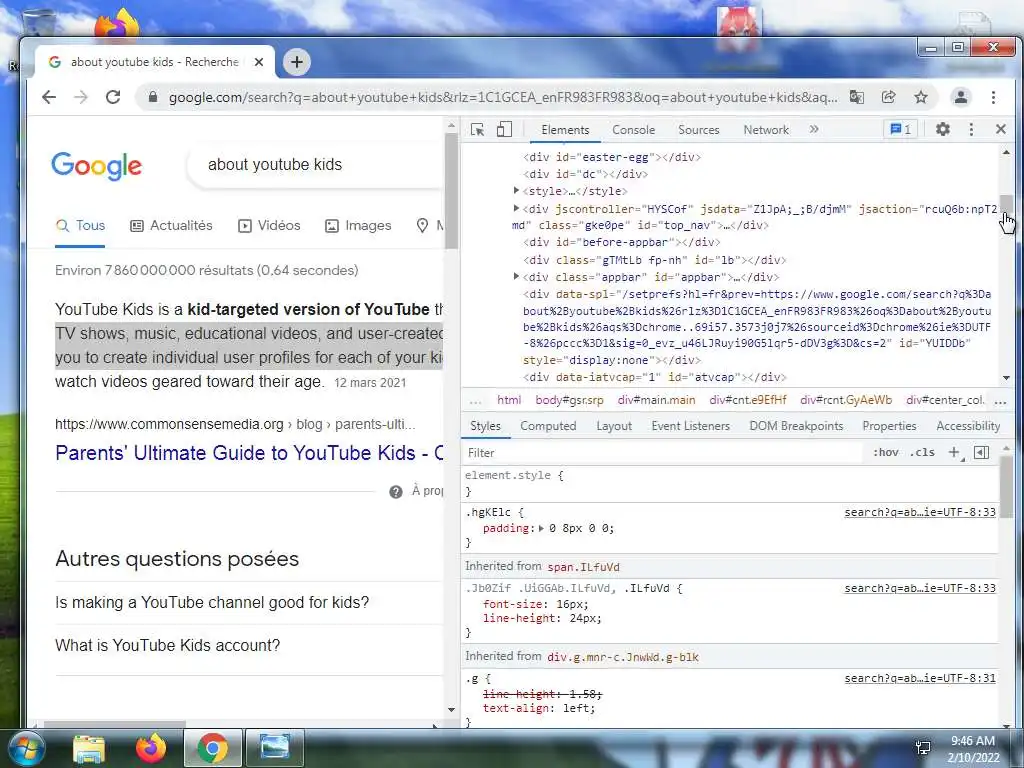Click the browser forward arrow
The width and height of the screenshot is (1024, 768).
click(x=81, y=97)
